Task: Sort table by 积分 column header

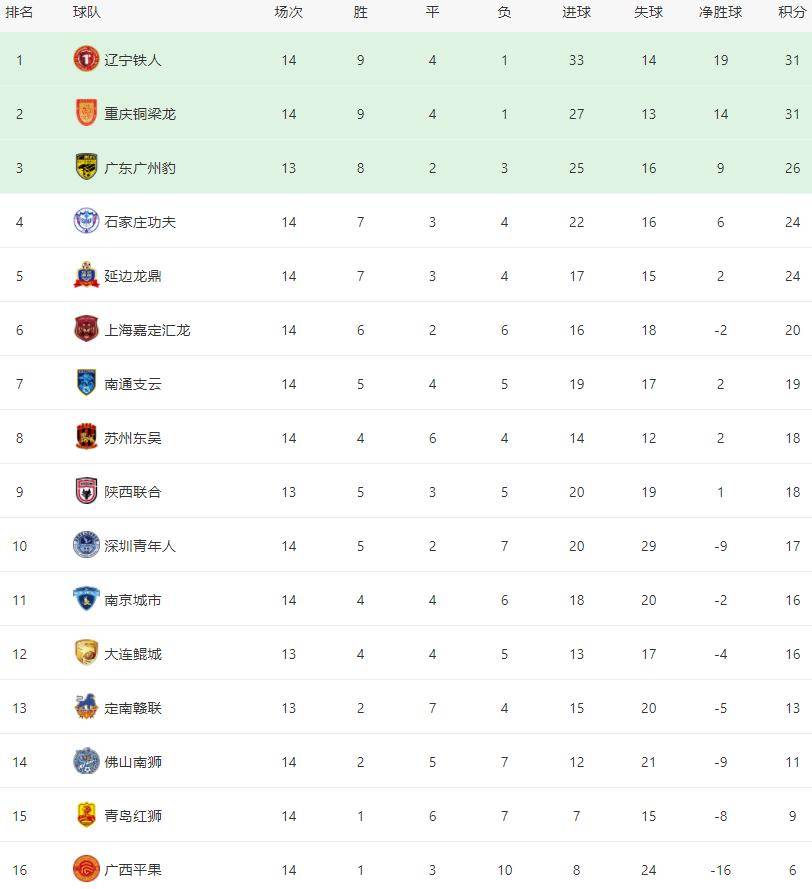Action: [792, 12]
